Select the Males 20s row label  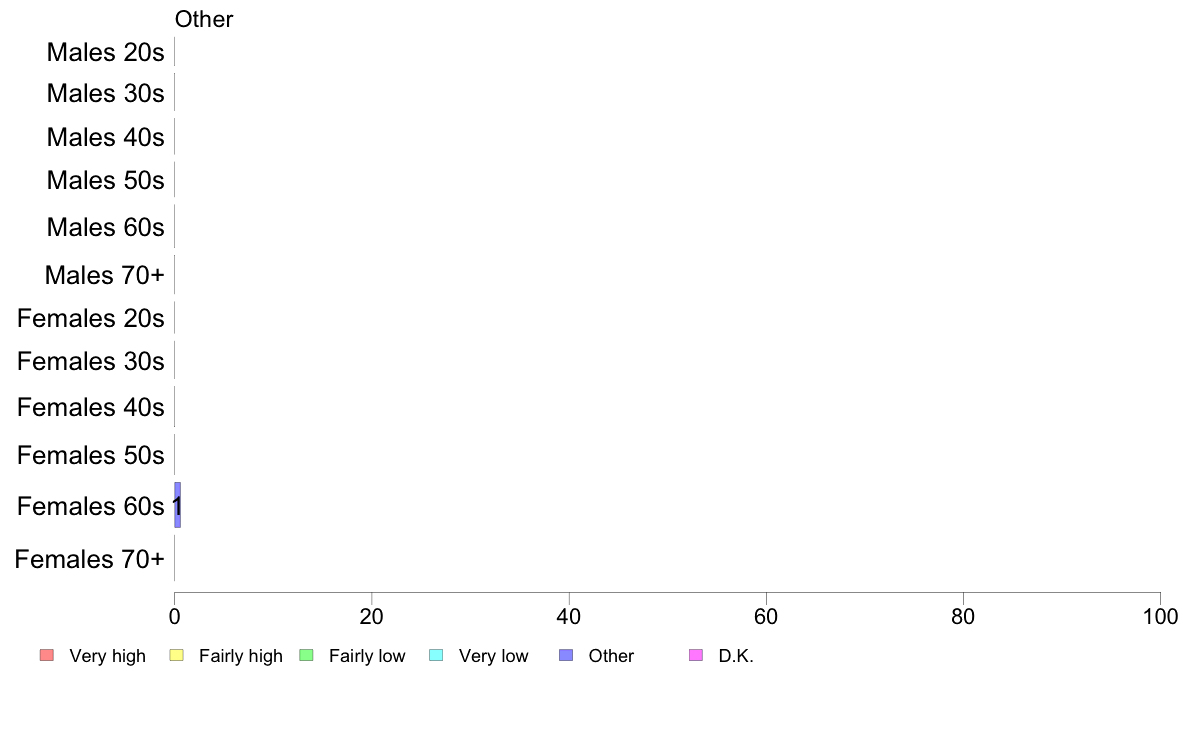tap(105, 52)
